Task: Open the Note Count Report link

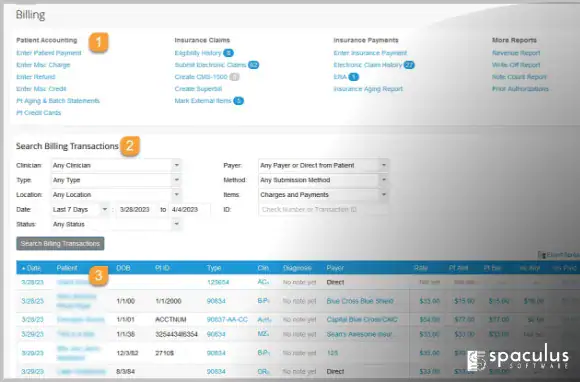Action: 519,77
